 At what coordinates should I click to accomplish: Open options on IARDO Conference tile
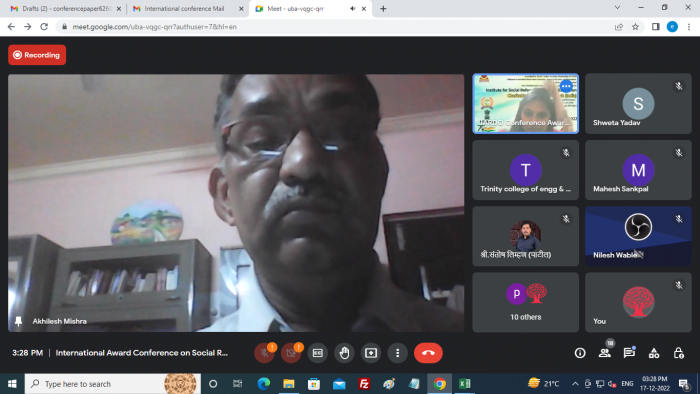click(566, 86)
